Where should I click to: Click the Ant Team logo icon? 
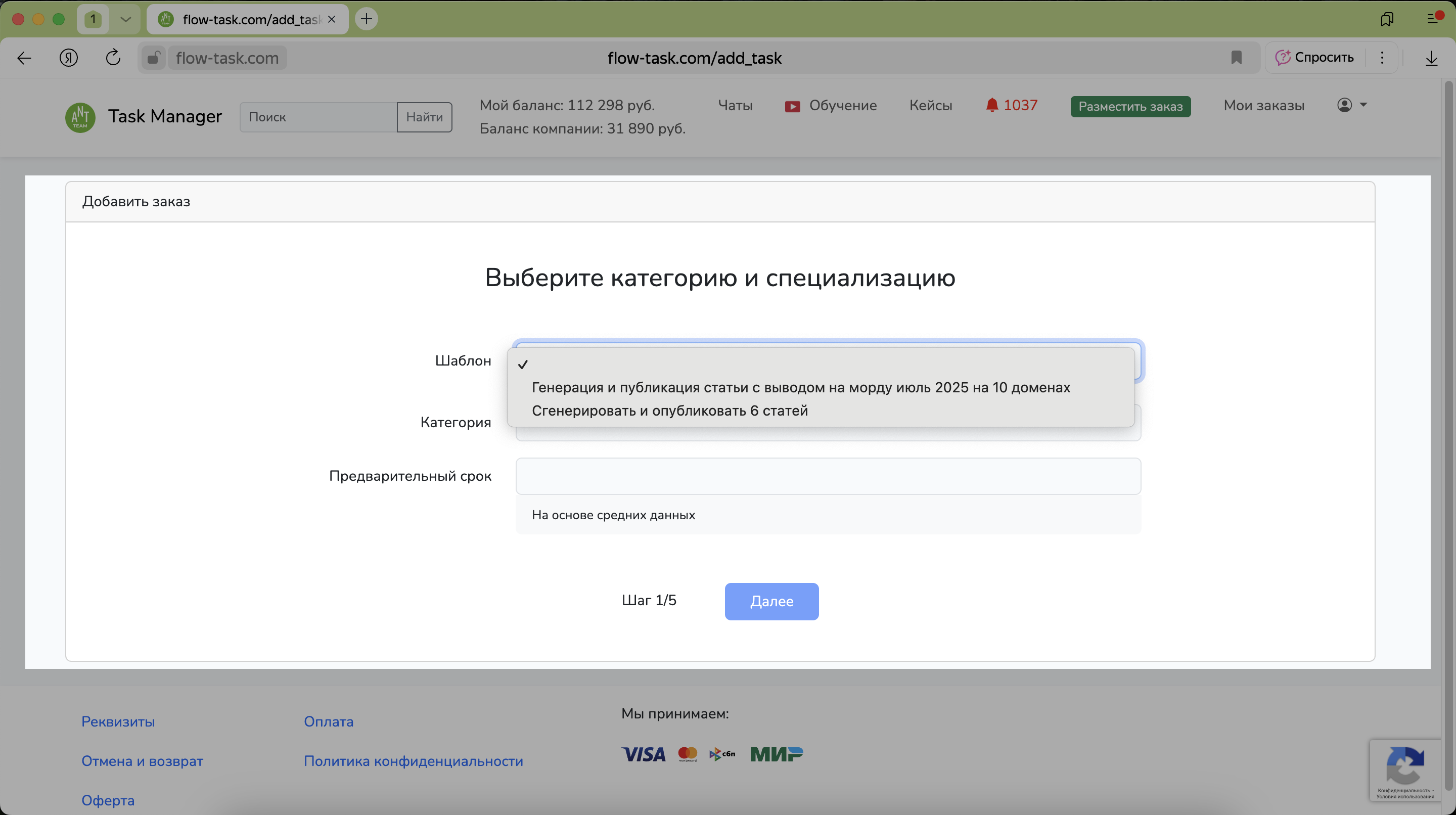[80, 117]
